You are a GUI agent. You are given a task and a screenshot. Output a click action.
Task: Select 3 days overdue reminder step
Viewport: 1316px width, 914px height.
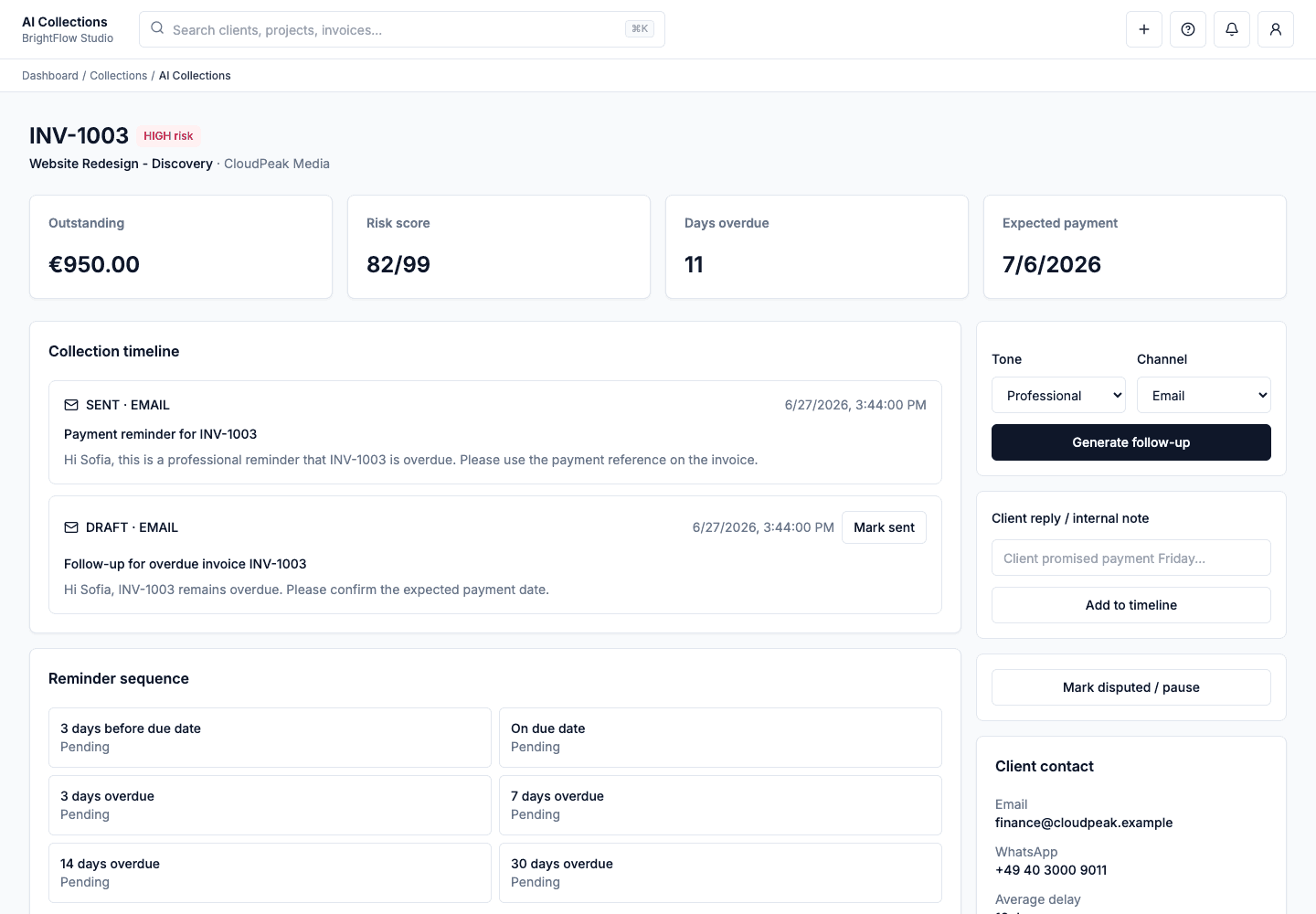tap(270, 805)
